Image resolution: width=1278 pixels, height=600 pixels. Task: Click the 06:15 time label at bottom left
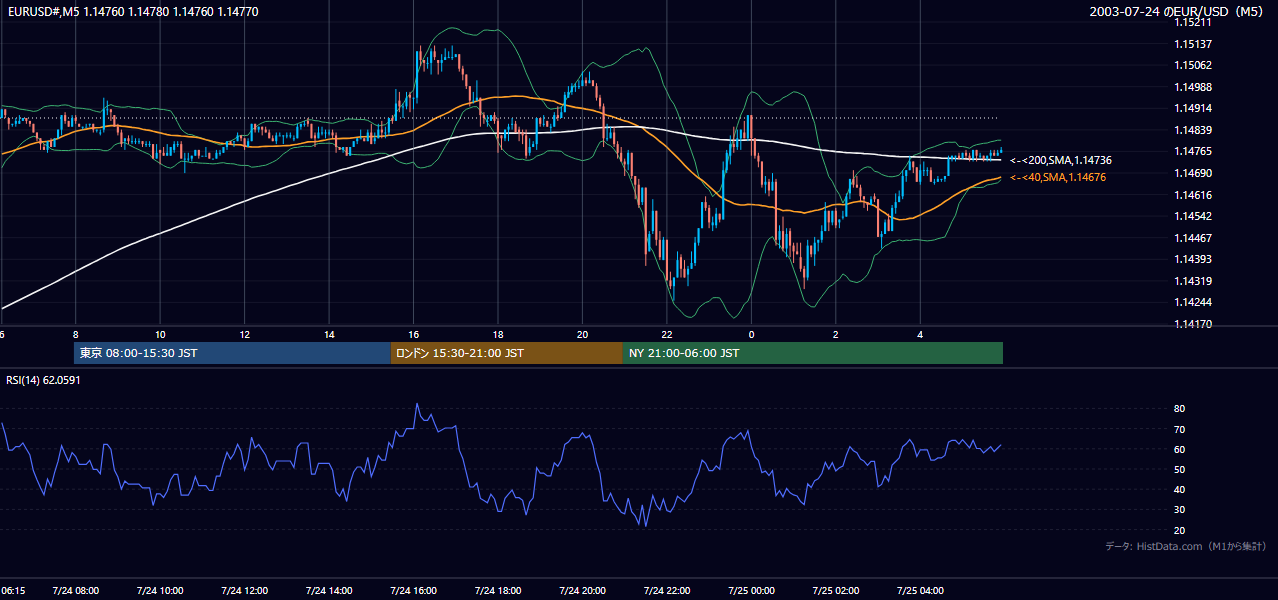coord(13,591)
